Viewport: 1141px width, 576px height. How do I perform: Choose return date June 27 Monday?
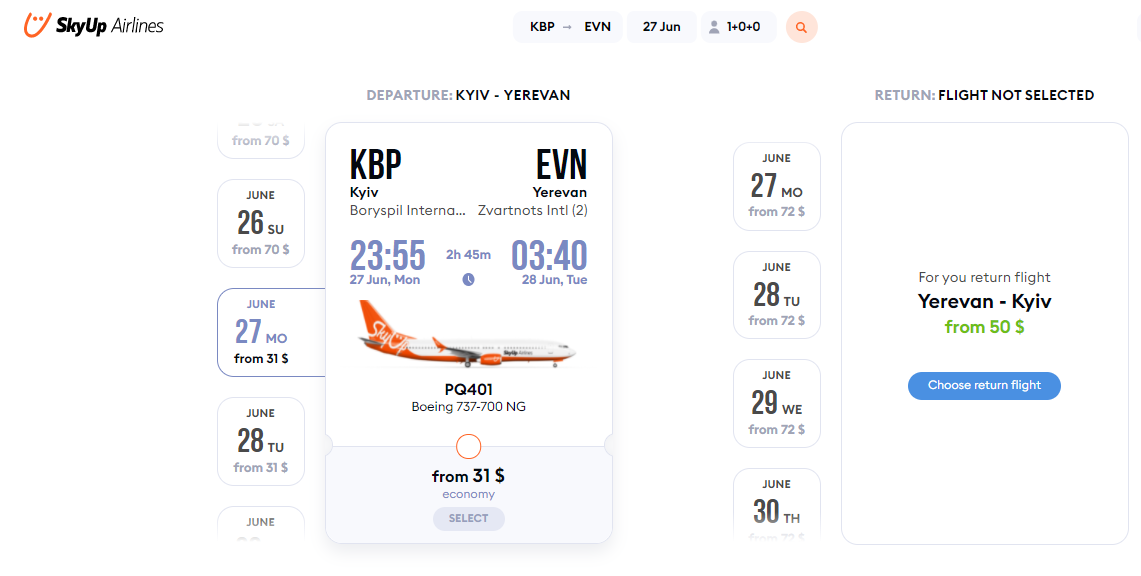tap(776, 186)
